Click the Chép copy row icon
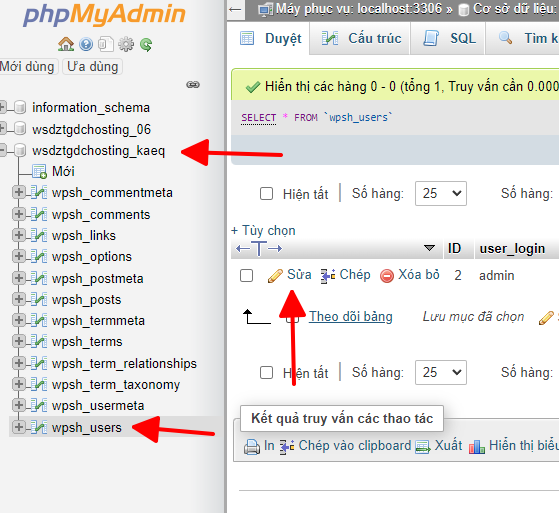 tap(328, 276)
